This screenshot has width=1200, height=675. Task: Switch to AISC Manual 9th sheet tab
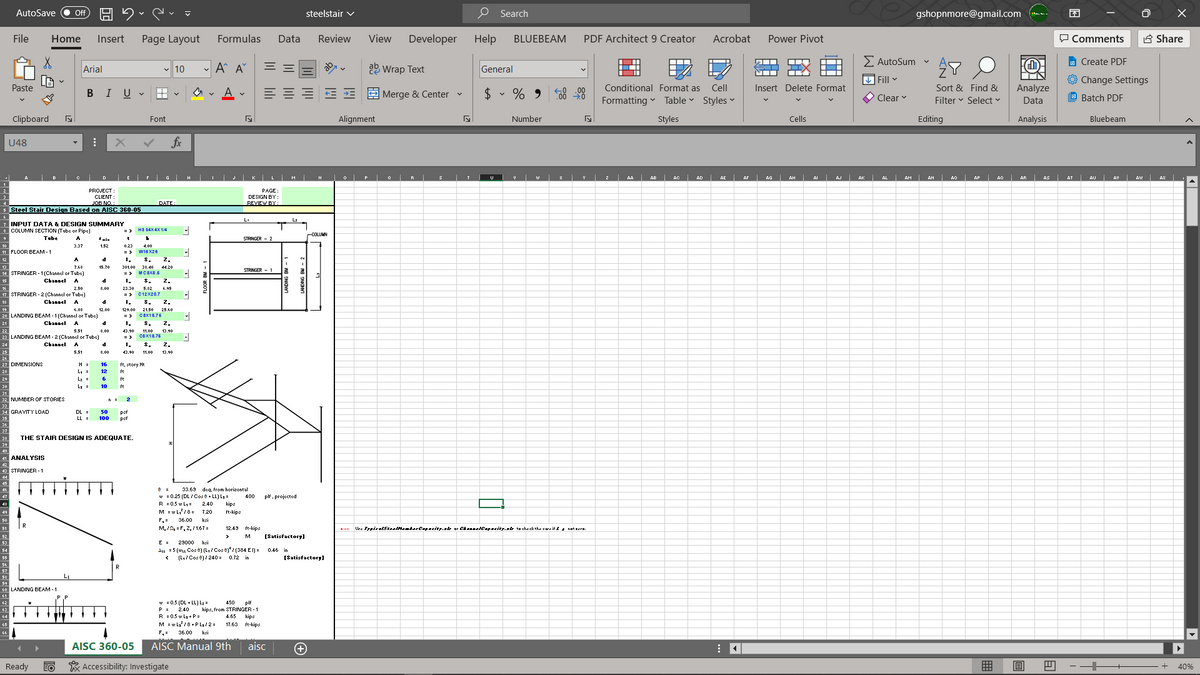[191, 647]
